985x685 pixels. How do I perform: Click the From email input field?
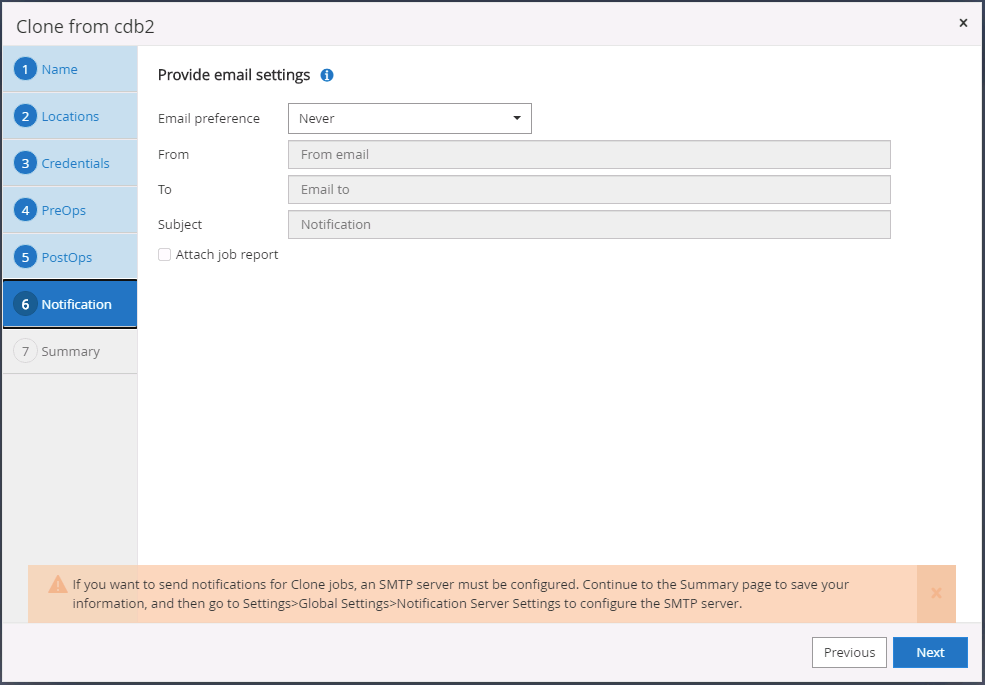pos(588,154)
